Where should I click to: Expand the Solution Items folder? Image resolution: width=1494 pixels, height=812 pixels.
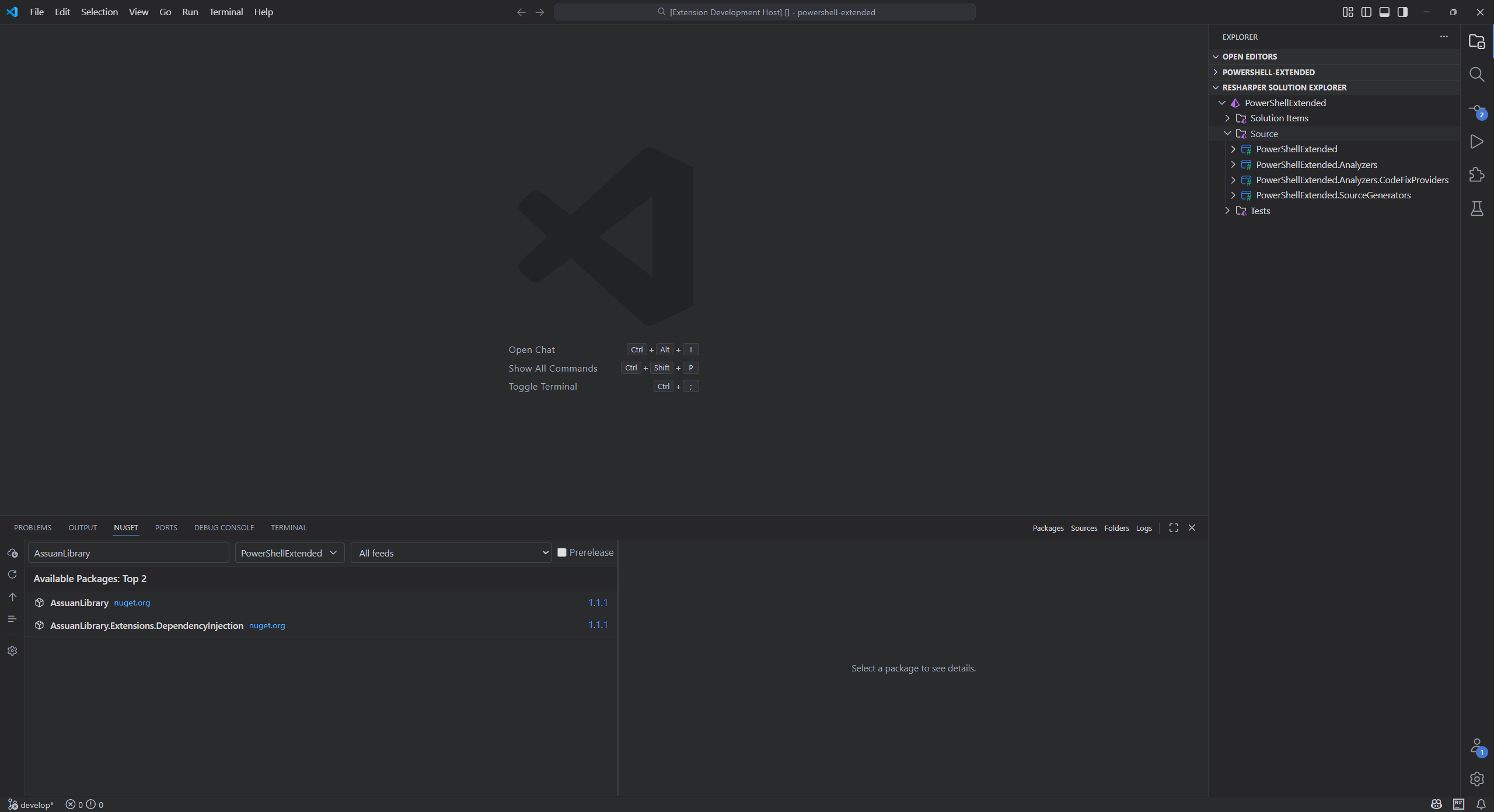[1334, 118]
